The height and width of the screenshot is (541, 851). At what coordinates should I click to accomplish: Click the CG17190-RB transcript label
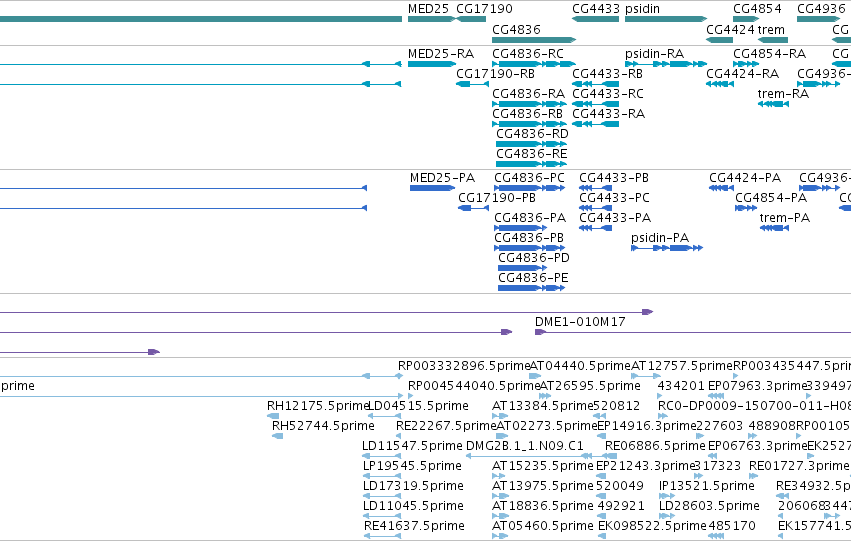coord(496,74)
